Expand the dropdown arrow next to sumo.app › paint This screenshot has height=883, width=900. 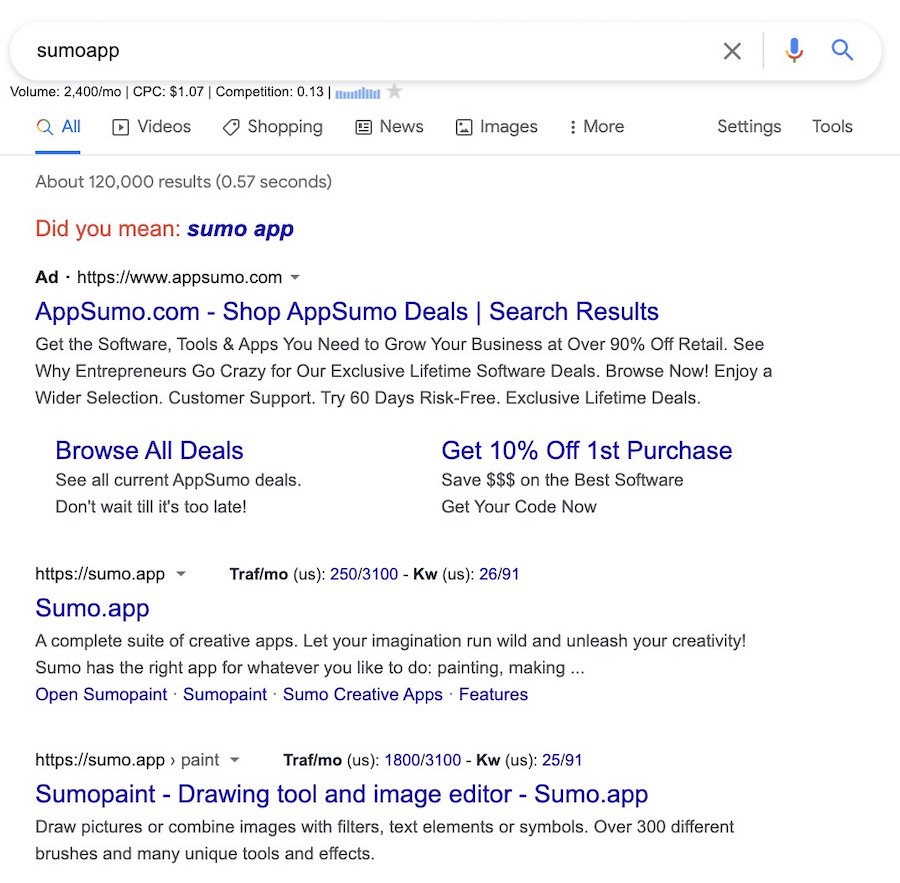[x=234, y=760]
